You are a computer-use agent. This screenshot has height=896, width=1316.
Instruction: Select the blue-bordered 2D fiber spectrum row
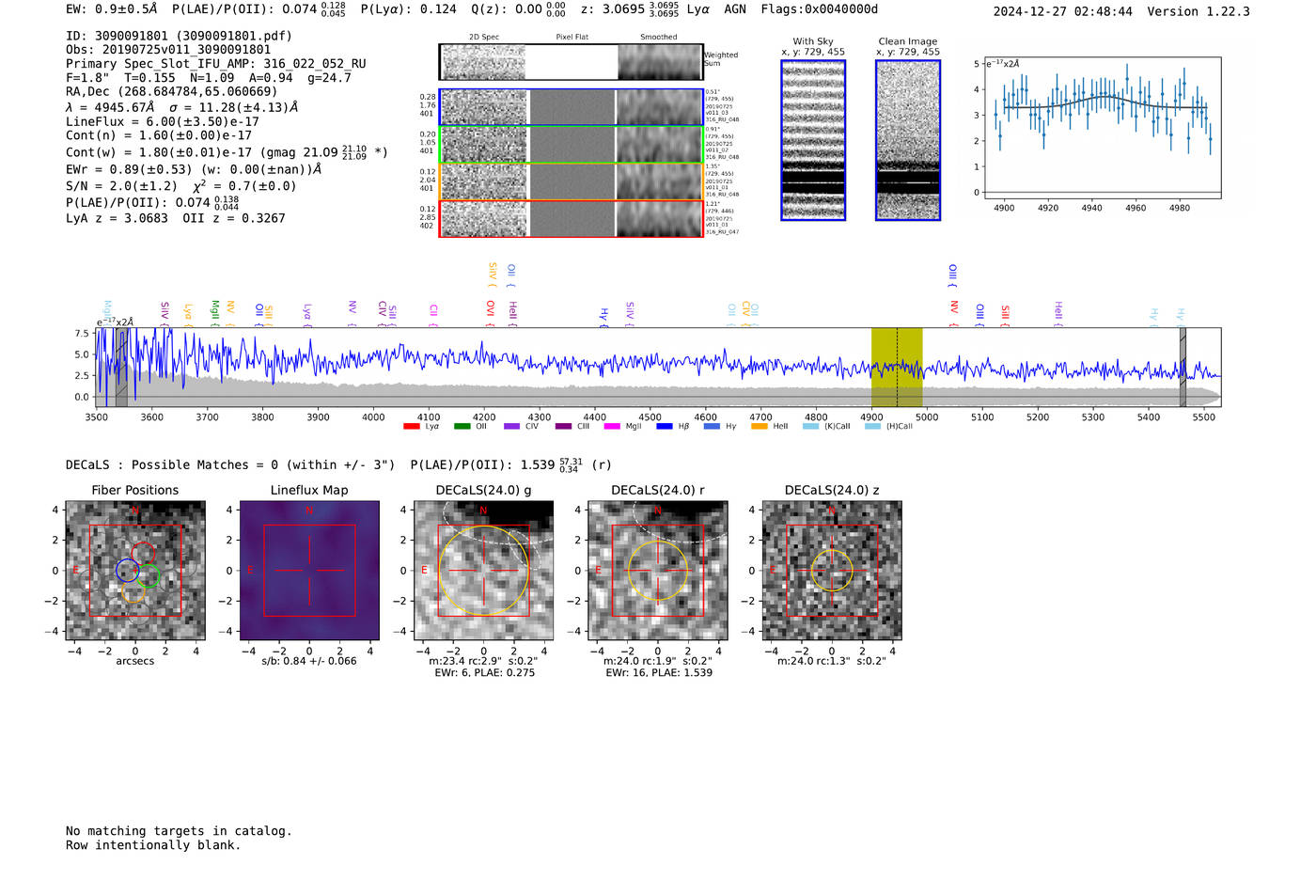point(571,107)
